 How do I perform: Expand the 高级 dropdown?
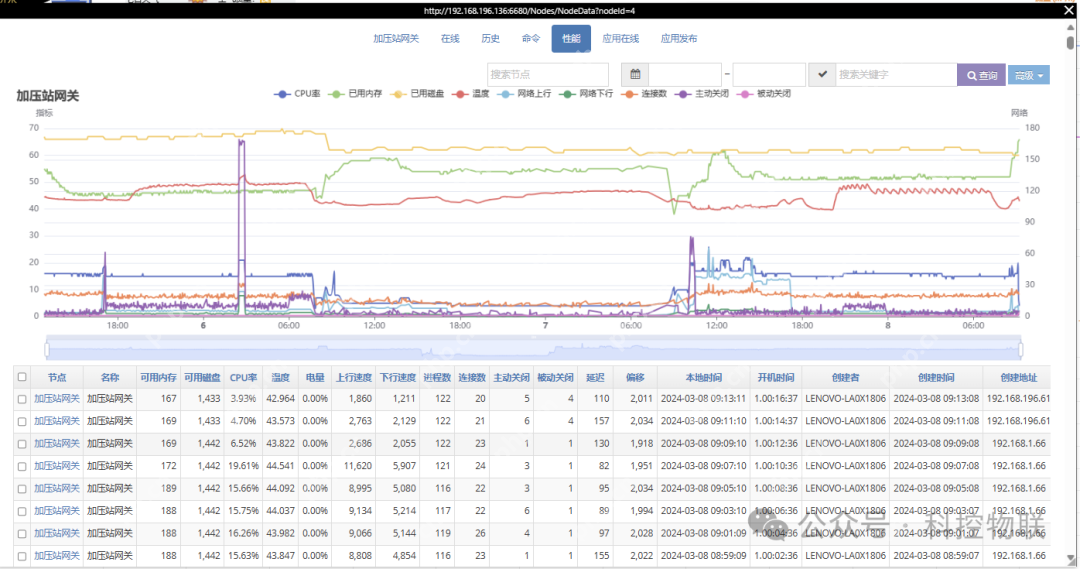(x=1028, y=75)
